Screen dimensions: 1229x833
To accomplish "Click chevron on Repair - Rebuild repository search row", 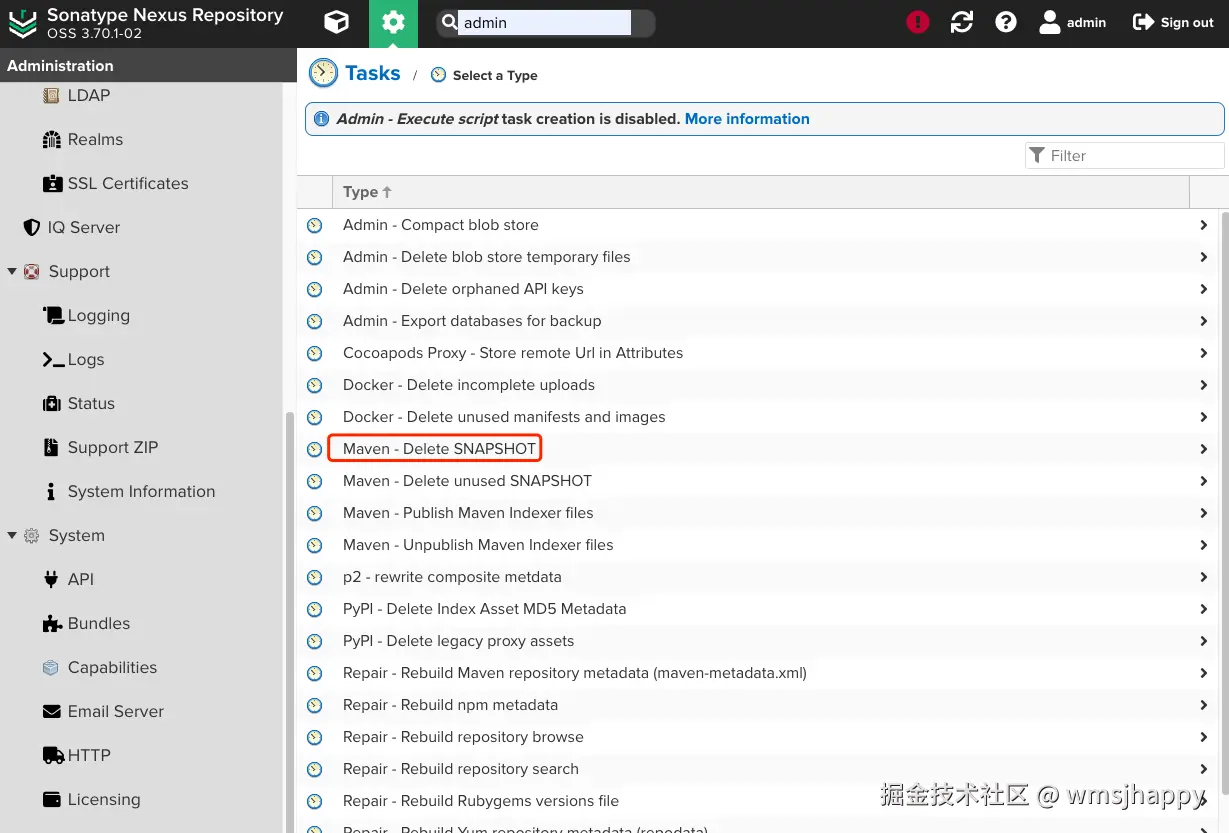I will point(1203,769).
